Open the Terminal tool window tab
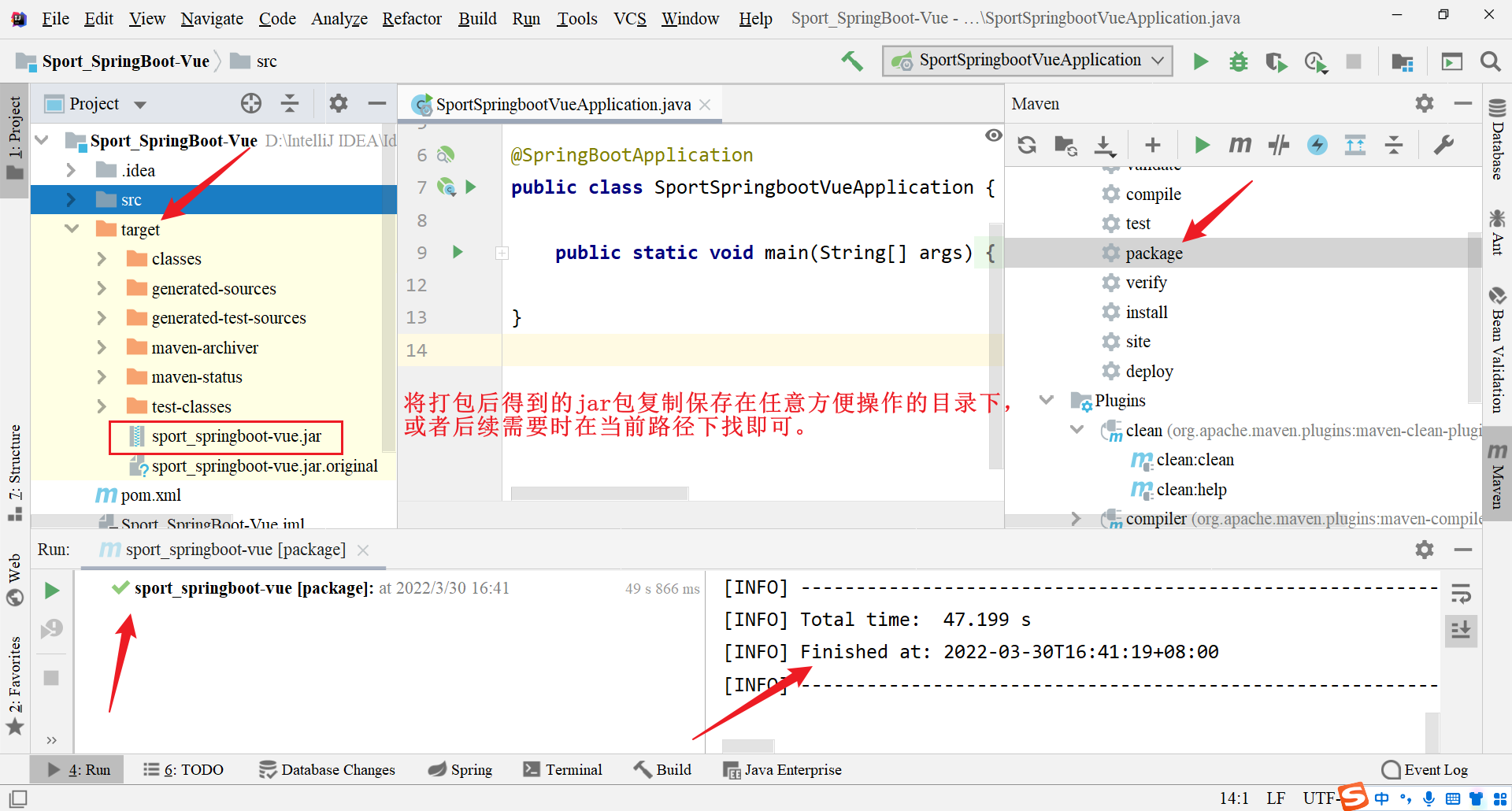The image size is (1512, 811). coord(562,769)
